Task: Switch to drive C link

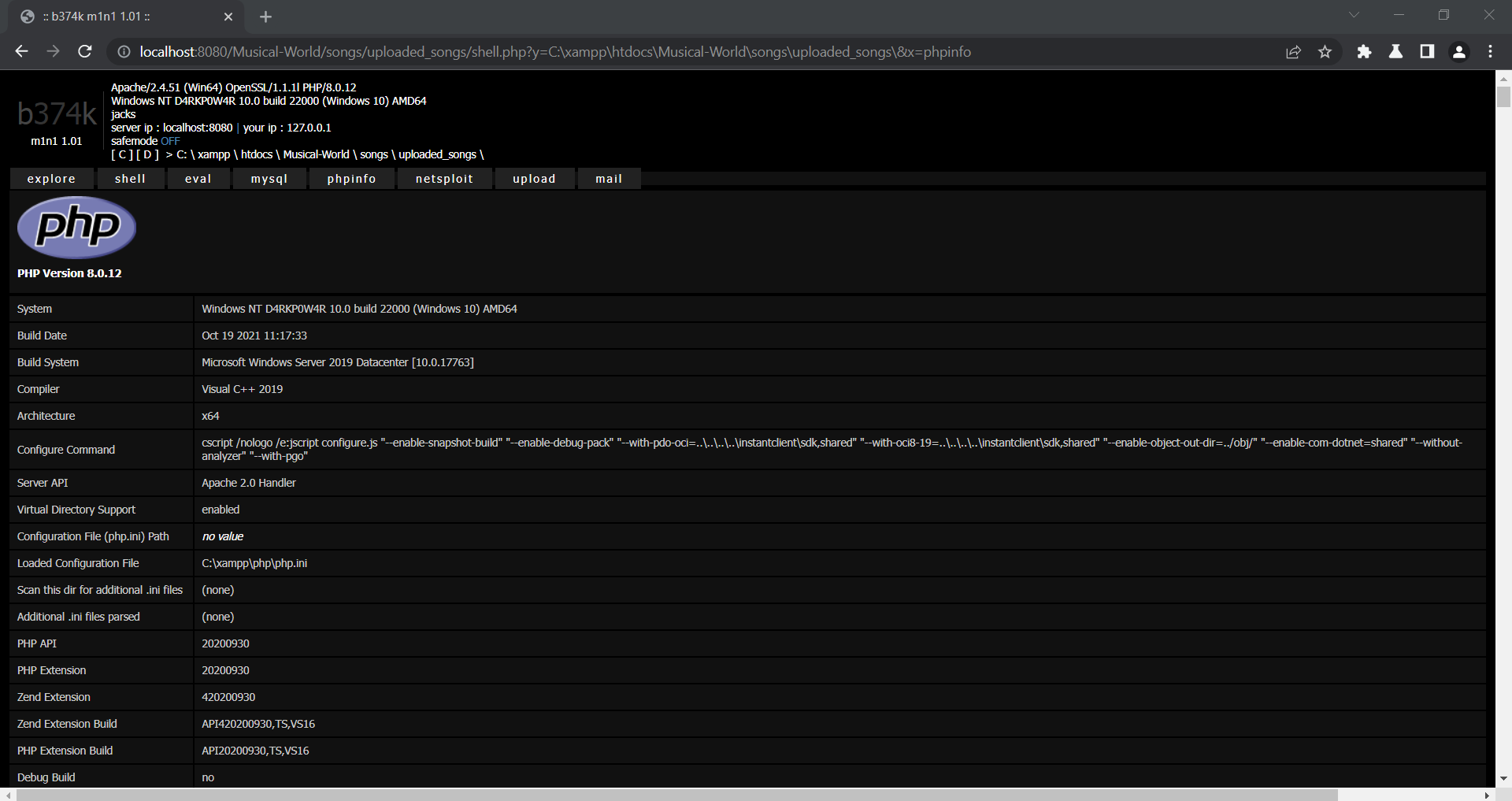Action: pos(122,154)
